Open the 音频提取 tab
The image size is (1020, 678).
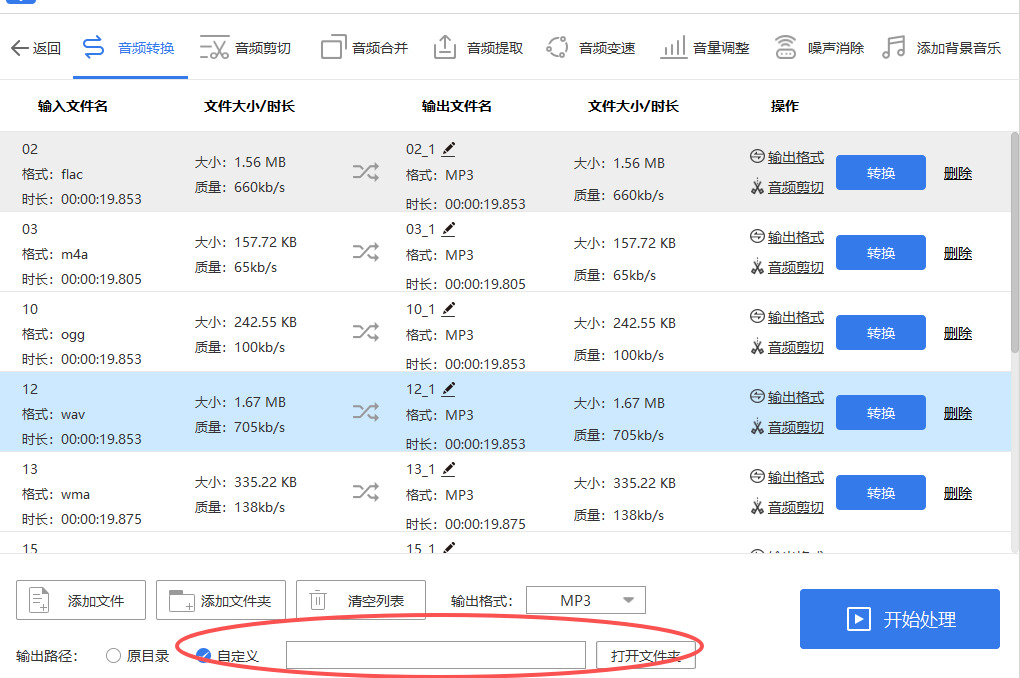pos(478,47)
